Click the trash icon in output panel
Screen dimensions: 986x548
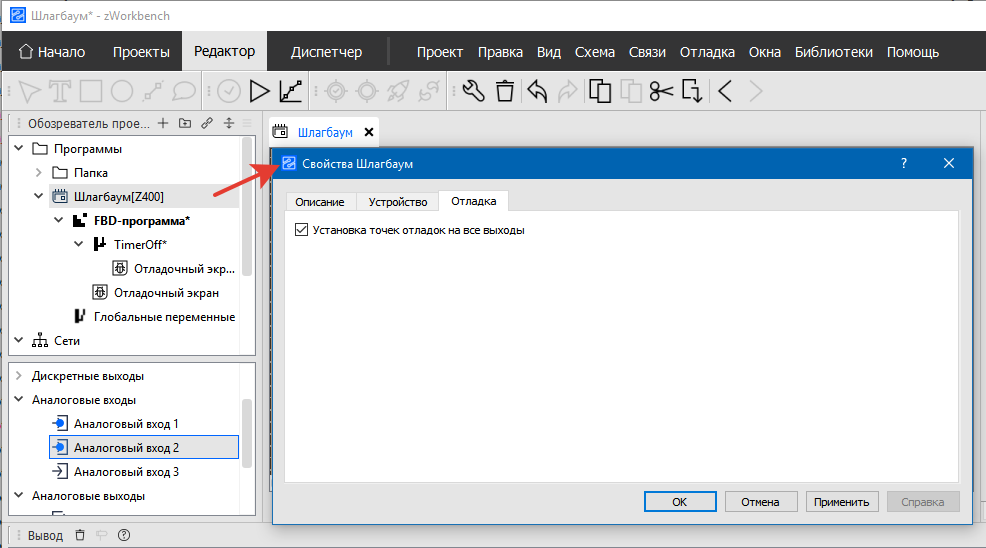81,535
